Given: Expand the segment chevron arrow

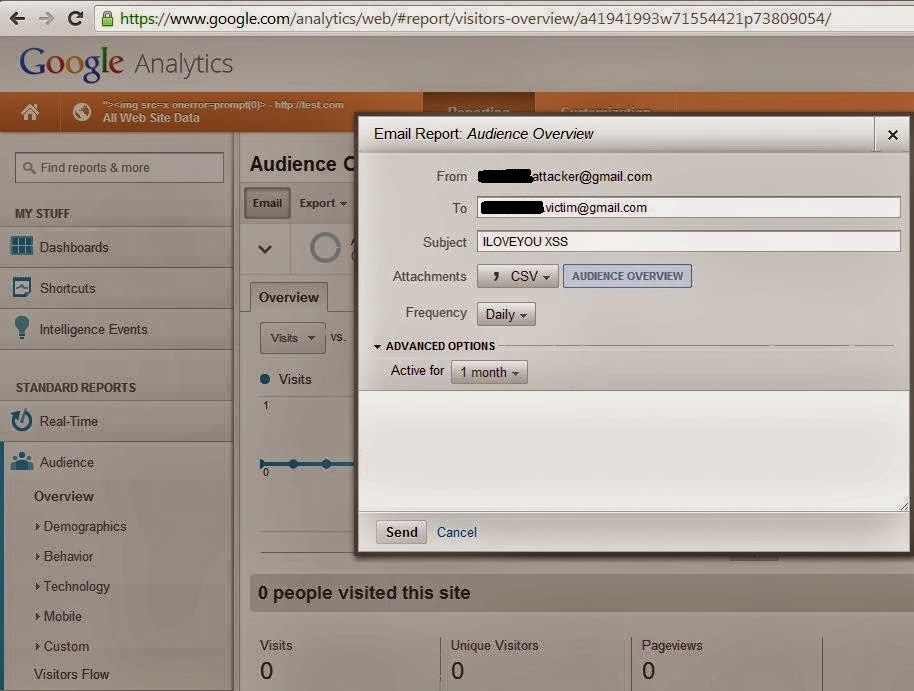Looking at the screenshot, I should coord(265,249).
